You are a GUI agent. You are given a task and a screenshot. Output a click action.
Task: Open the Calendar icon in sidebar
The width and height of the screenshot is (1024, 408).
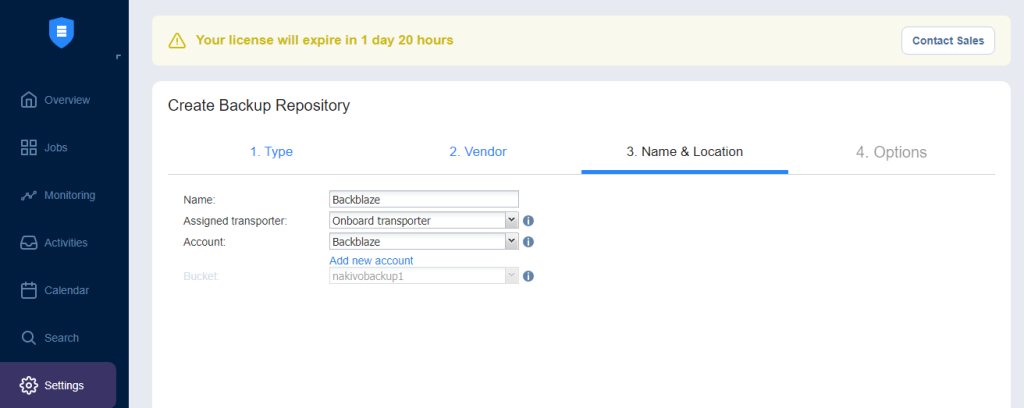pos(29,290)
